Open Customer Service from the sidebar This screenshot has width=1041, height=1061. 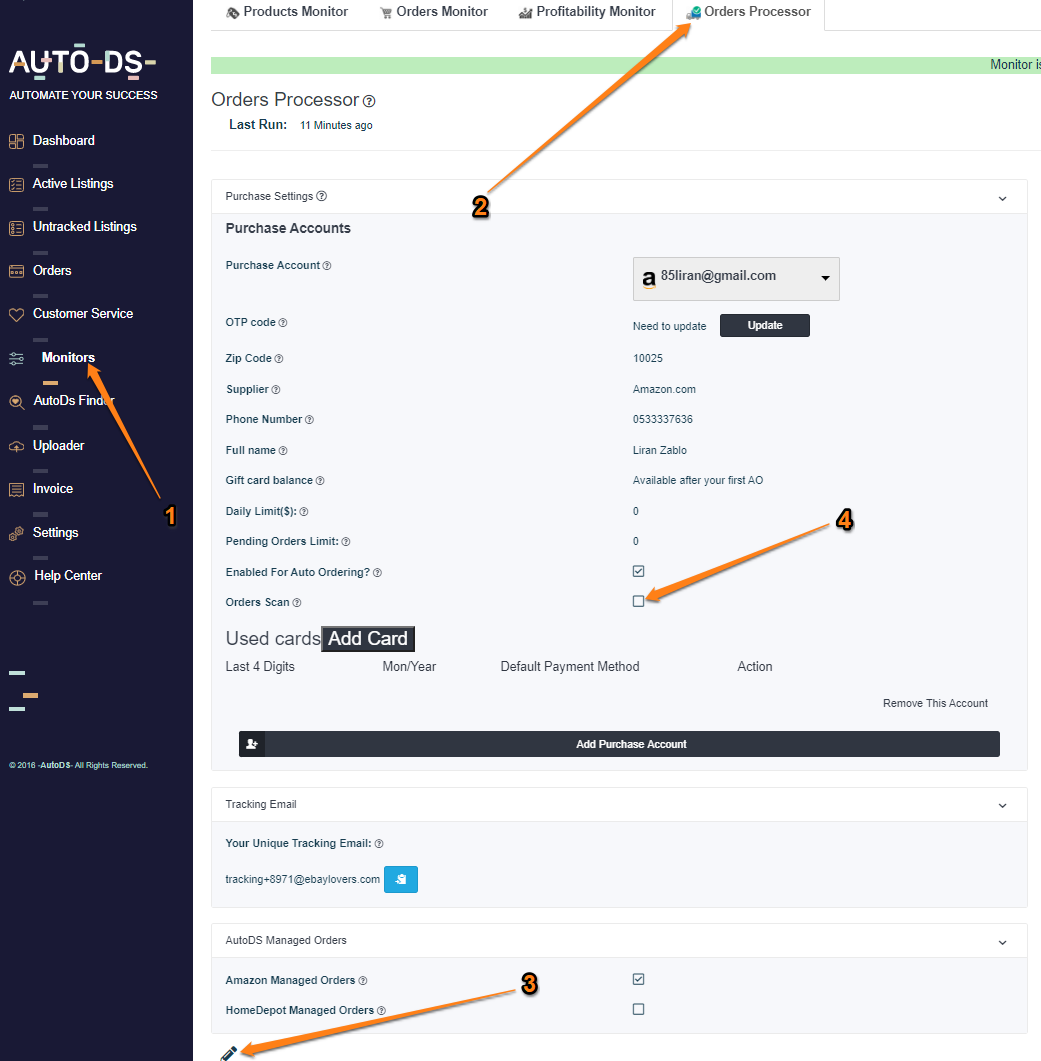(x=83, y=314)
